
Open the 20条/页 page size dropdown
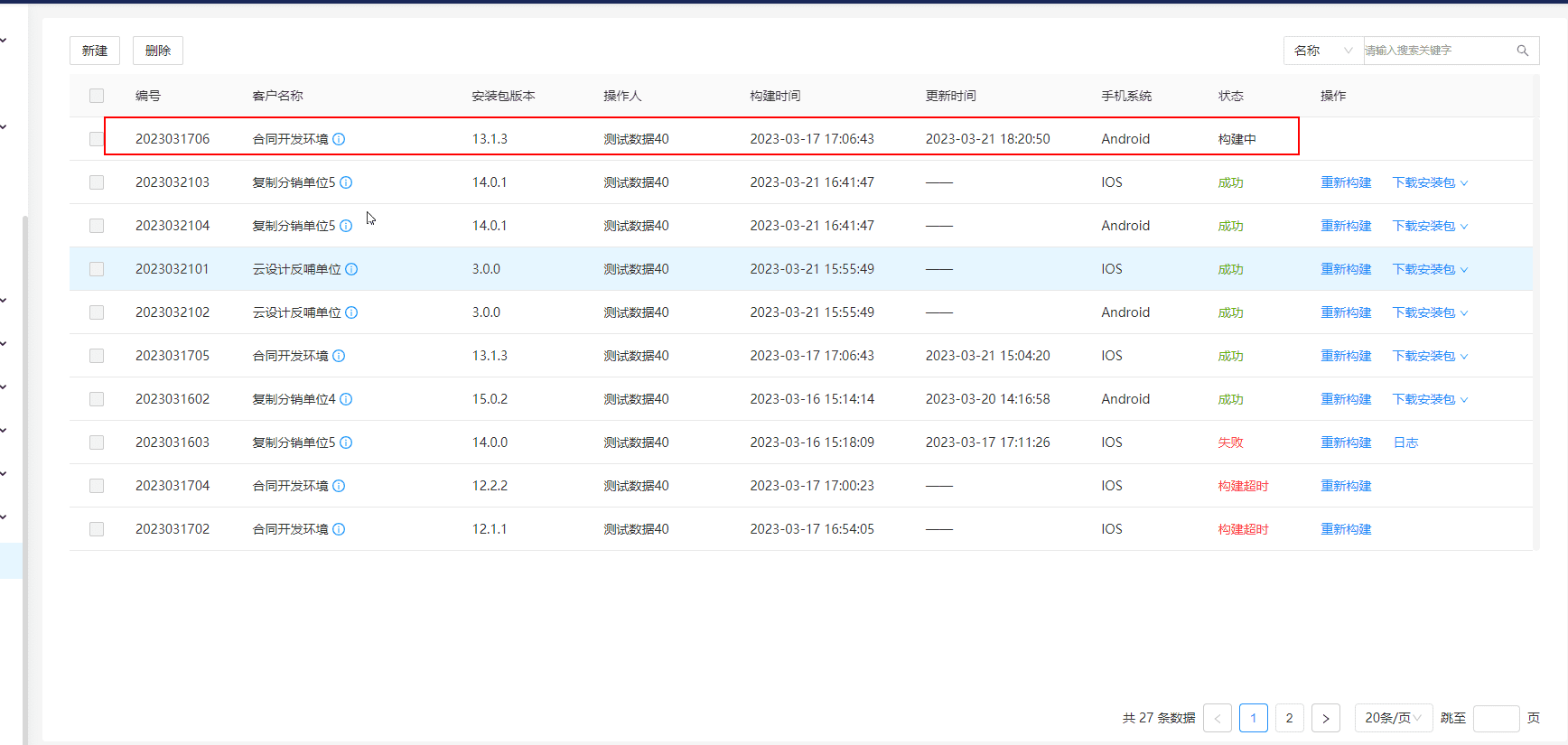[1394, 718]
